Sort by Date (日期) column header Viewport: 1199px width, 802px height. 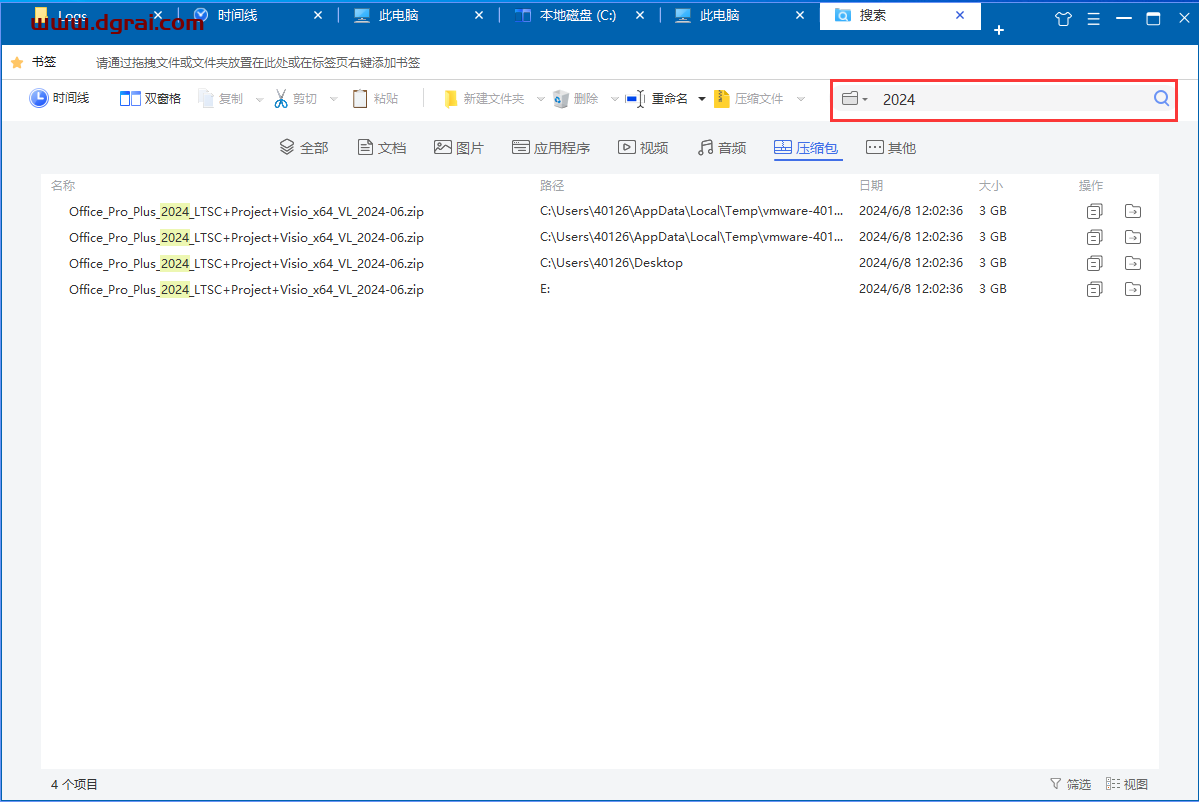click(871, 185)
